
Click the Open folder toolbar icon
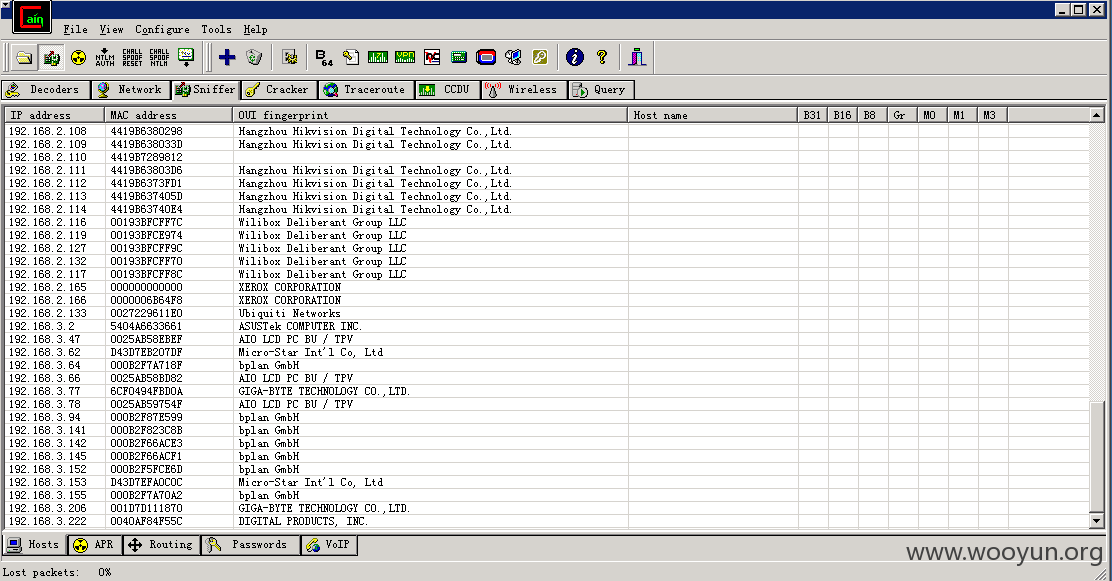24,57
